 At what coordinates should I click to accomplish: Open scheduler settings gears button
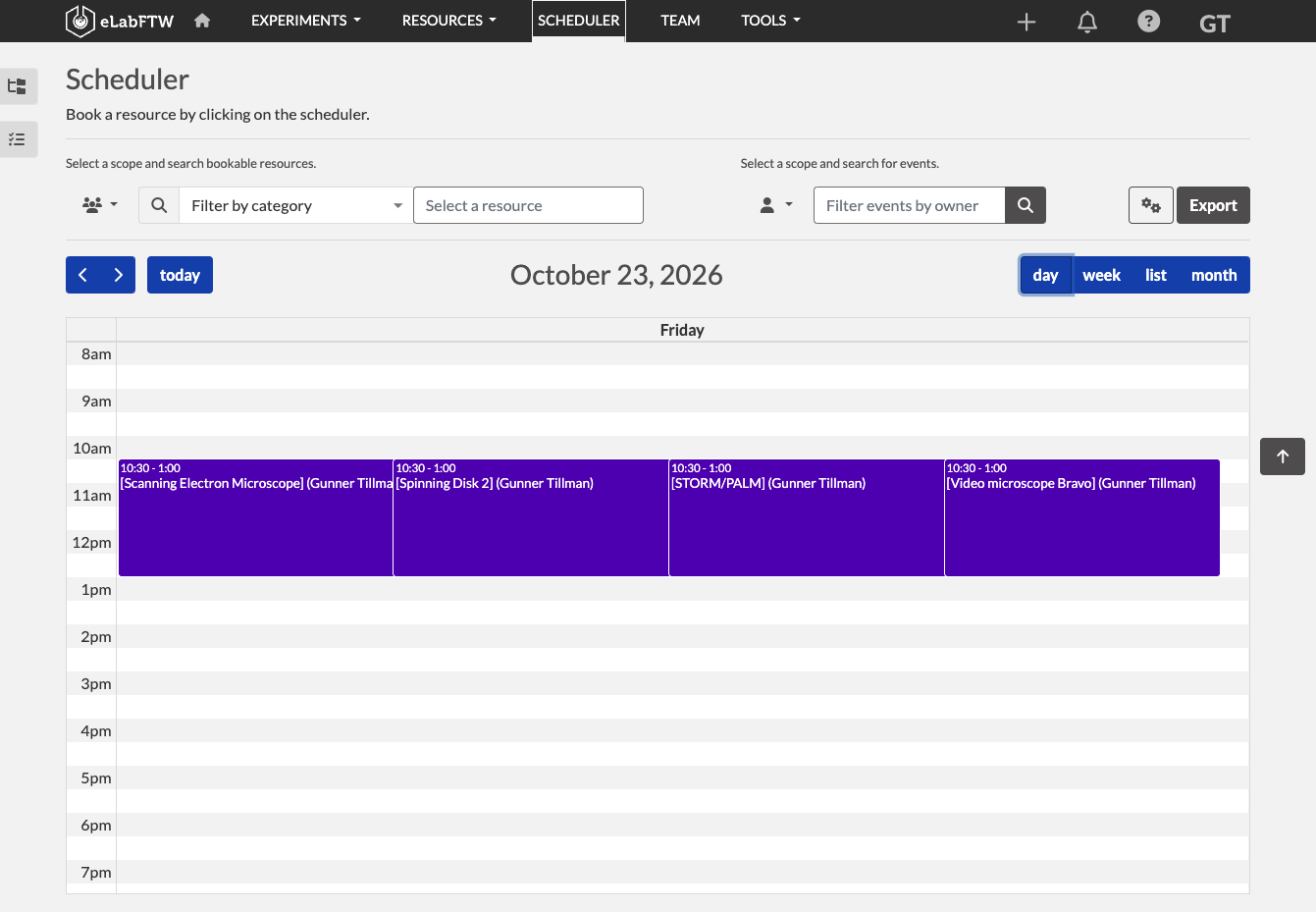[x=1151, y=205]
